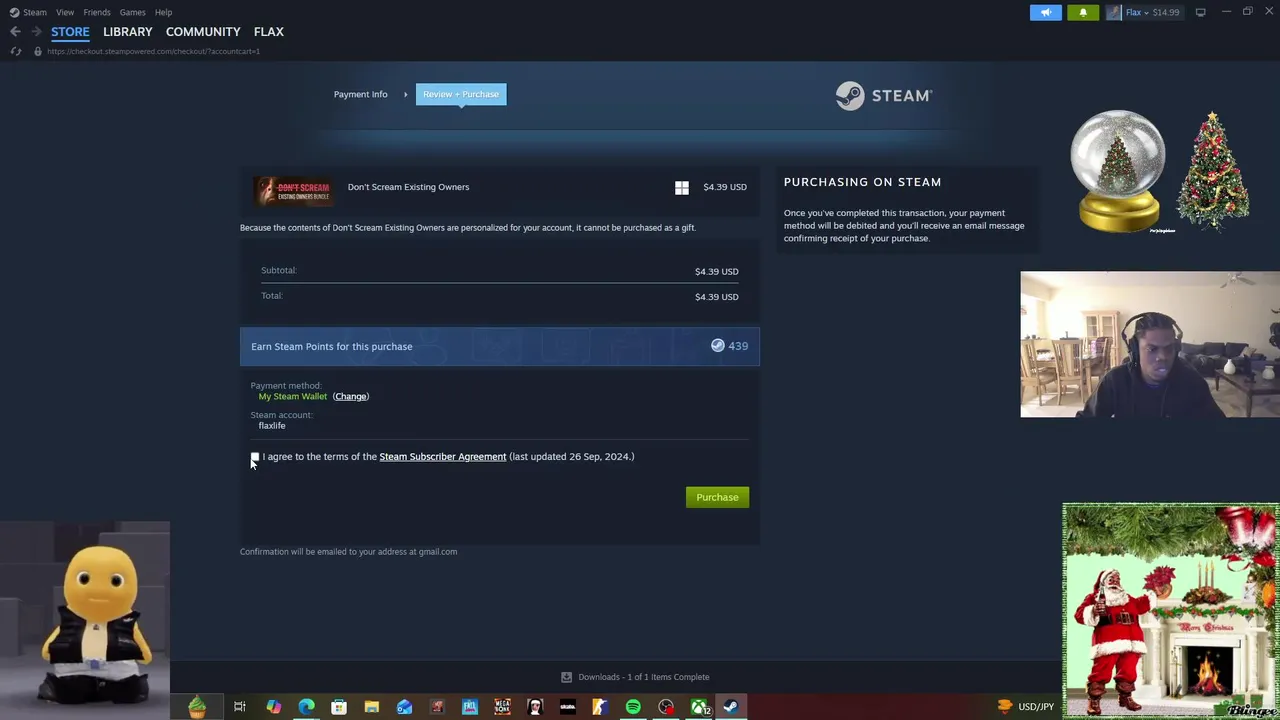1280x720 pixels.
Task: Click the USD/JPY taskbar widget
Action: [1026, 707]
